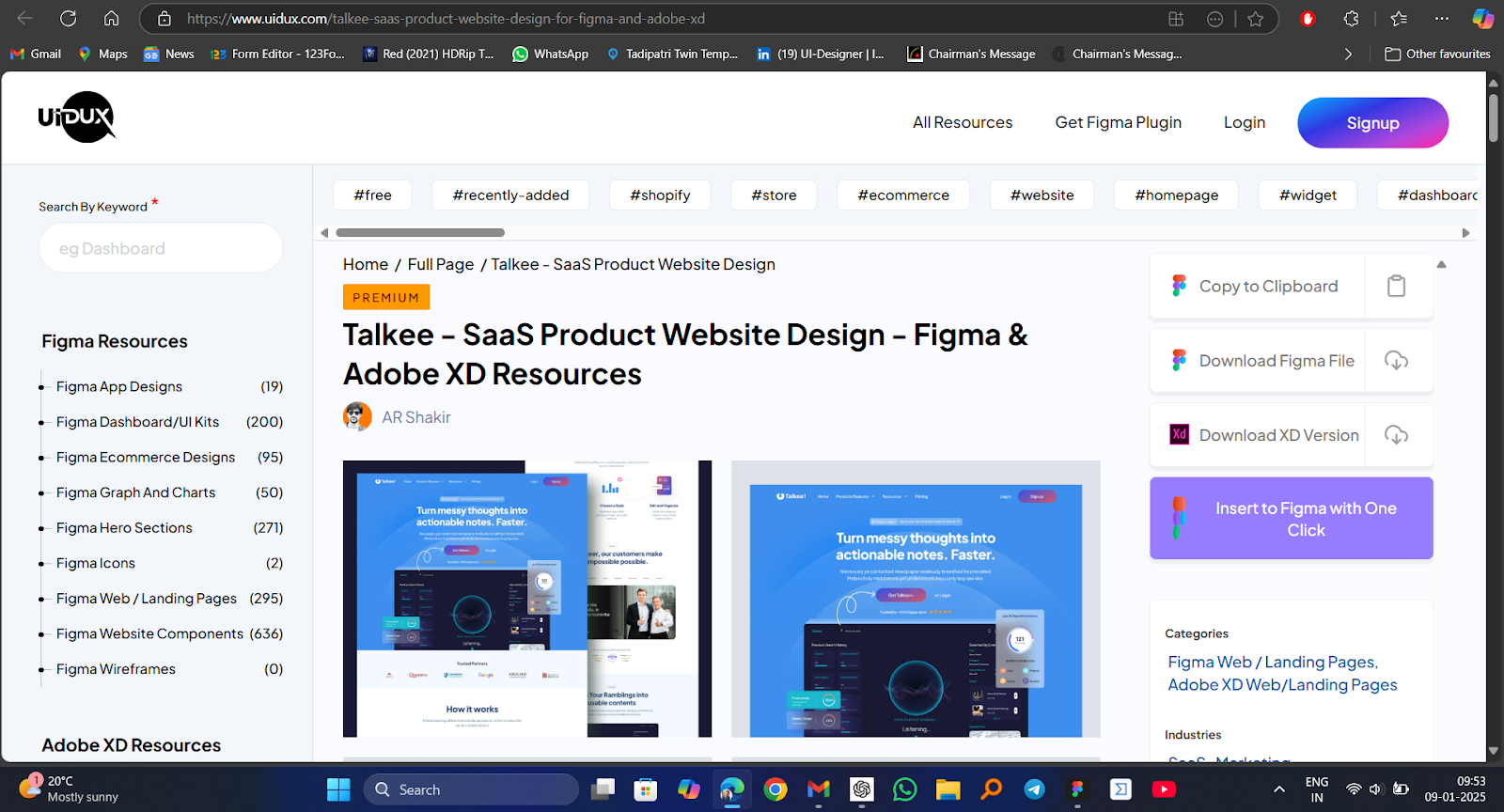Open Gmail bookmark in favourites bar
Image resolution: width=1504 pixels, height=812 pixels.
[x=36, y=55]
